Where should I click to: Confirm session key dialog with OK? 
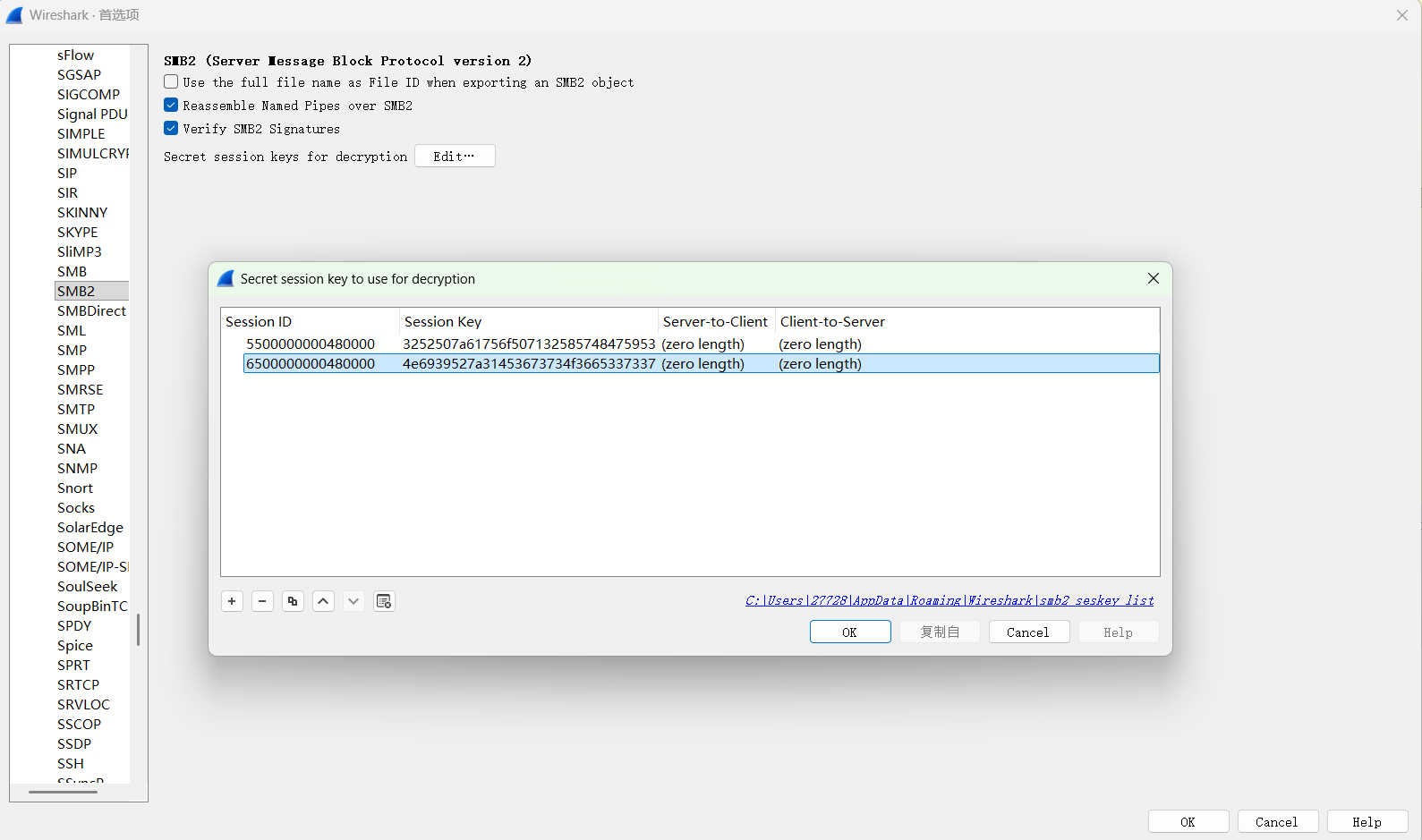(849, 632)
